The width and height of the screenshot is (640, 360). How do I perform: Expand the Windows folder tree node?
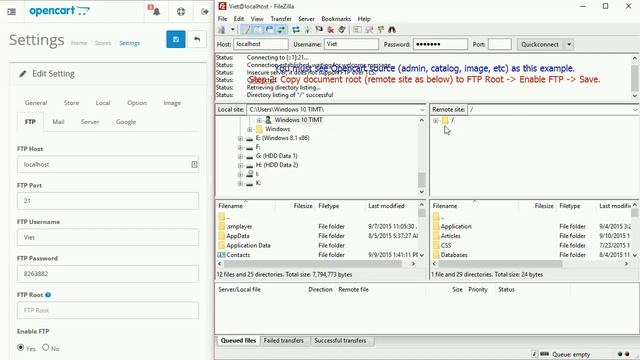(250, 129)
